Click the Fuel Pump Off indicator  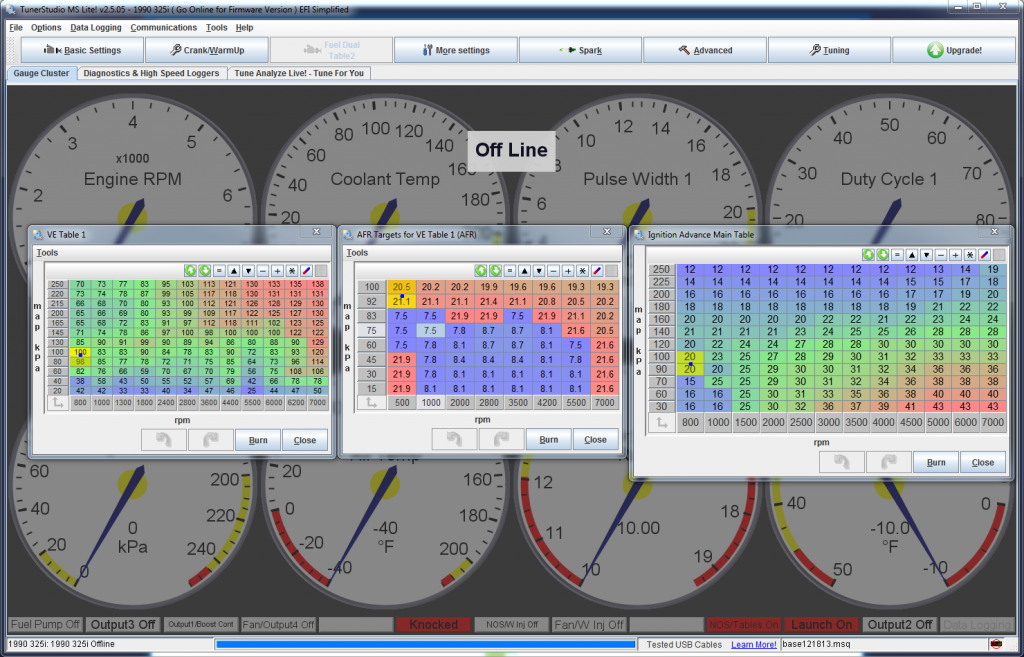(x=46, y=625)
